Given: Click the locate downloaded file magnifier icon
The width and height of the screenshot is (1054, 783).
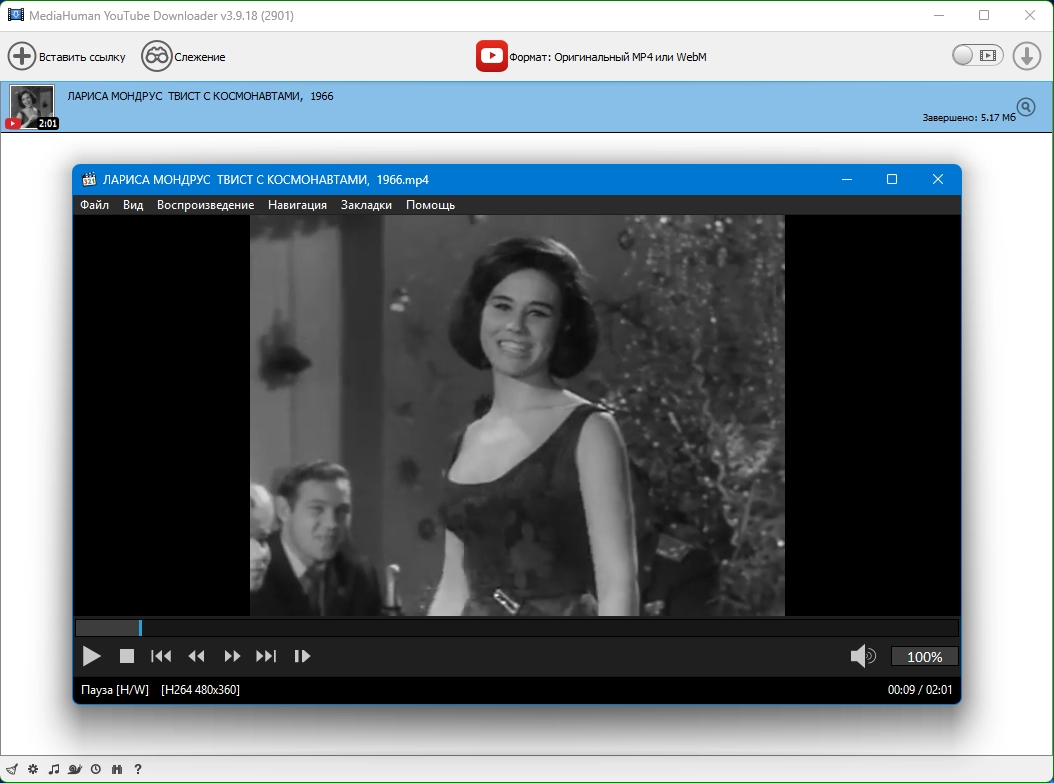Looking at the screenshot, I should 1026,107.
